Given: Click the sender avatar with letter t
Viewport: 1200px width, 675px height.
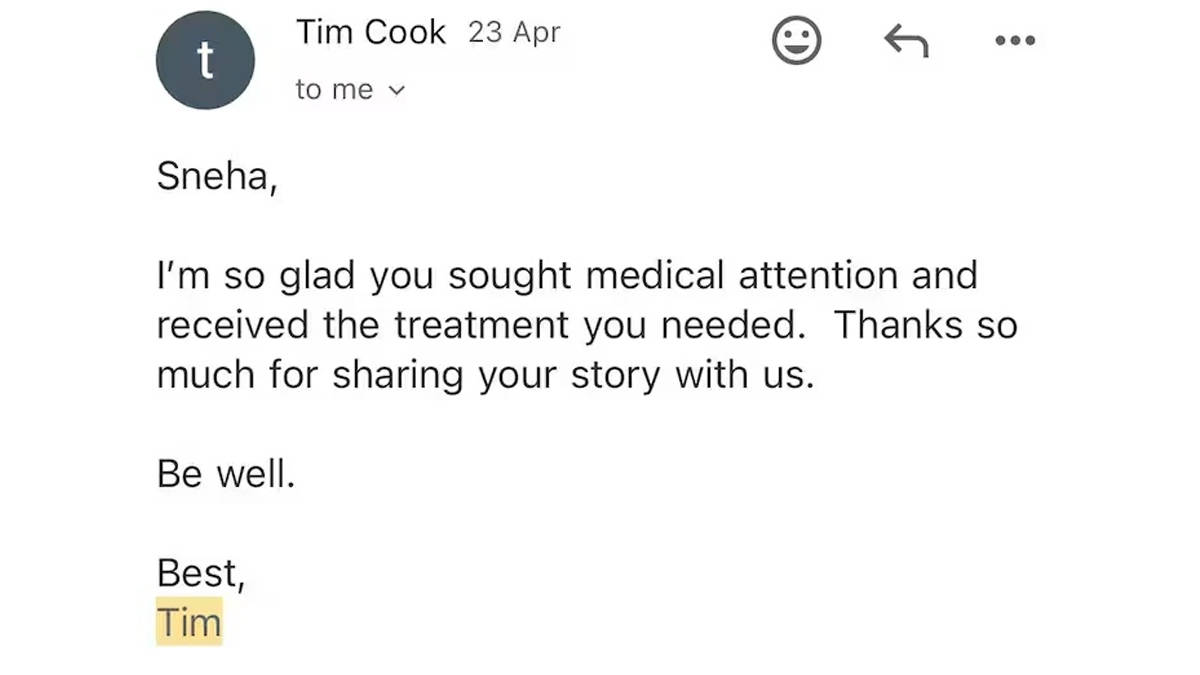Looking at the screenshot, I should 205,61.
